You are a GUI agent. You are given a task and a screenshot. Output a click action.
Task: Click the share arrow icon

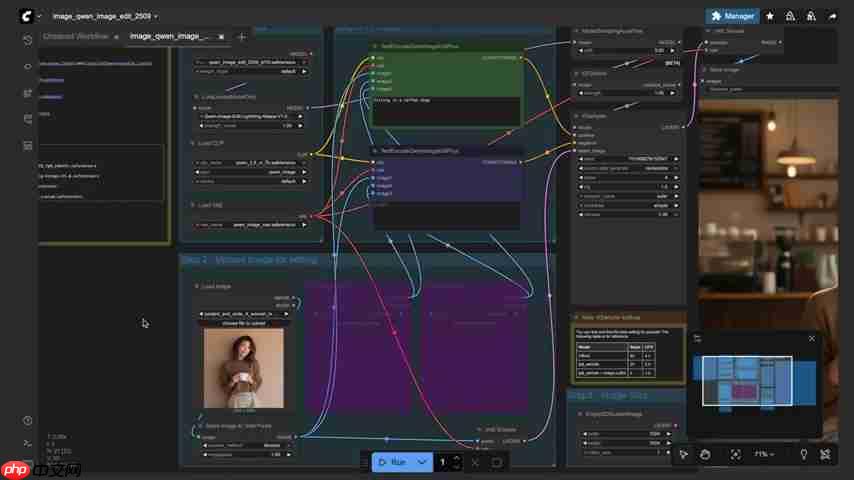coord(832,16)
